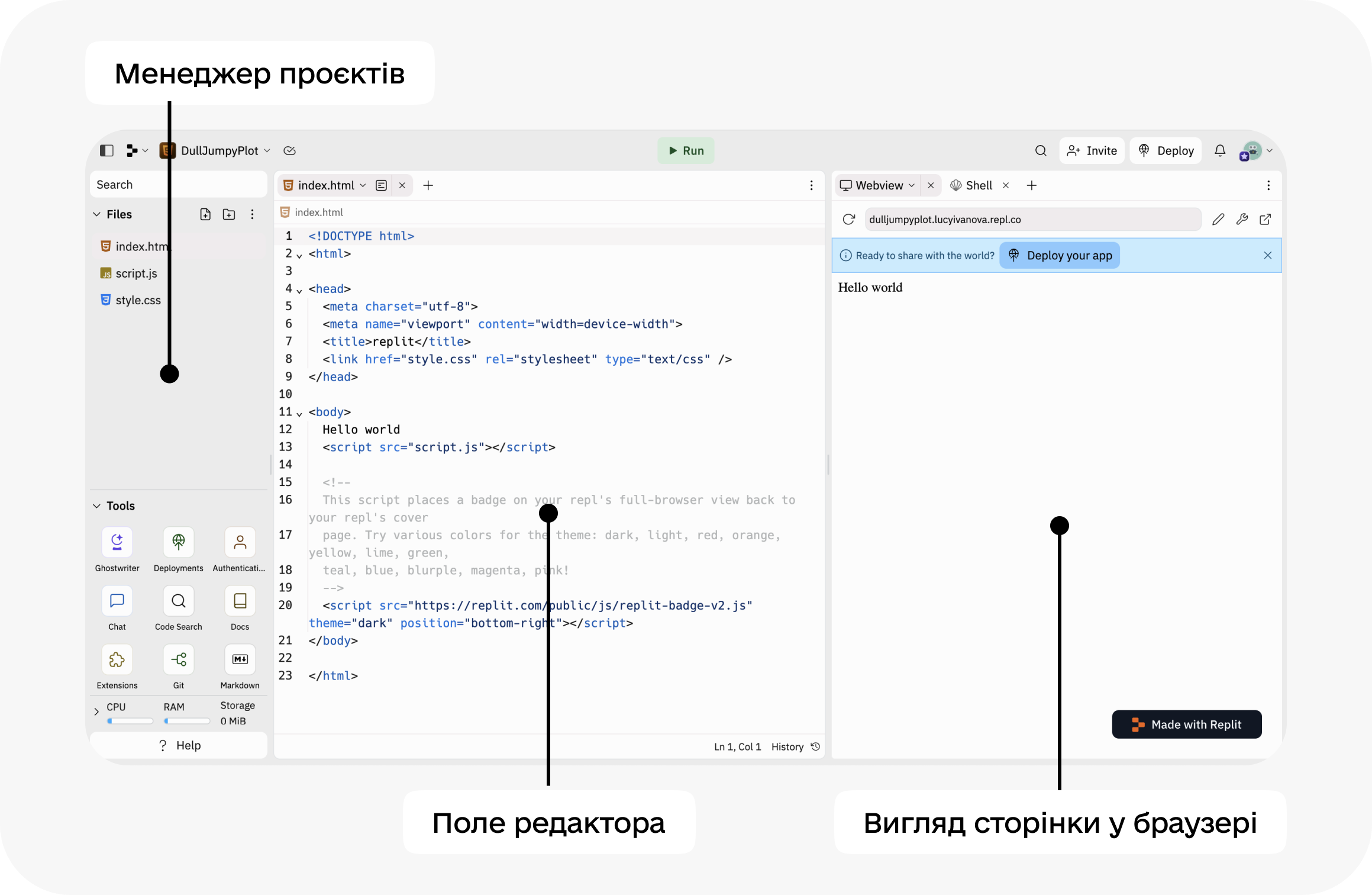The width and height of the screenshot is (1372, 895).
Task: Open the search magnifier in header
Action: 1041,151
